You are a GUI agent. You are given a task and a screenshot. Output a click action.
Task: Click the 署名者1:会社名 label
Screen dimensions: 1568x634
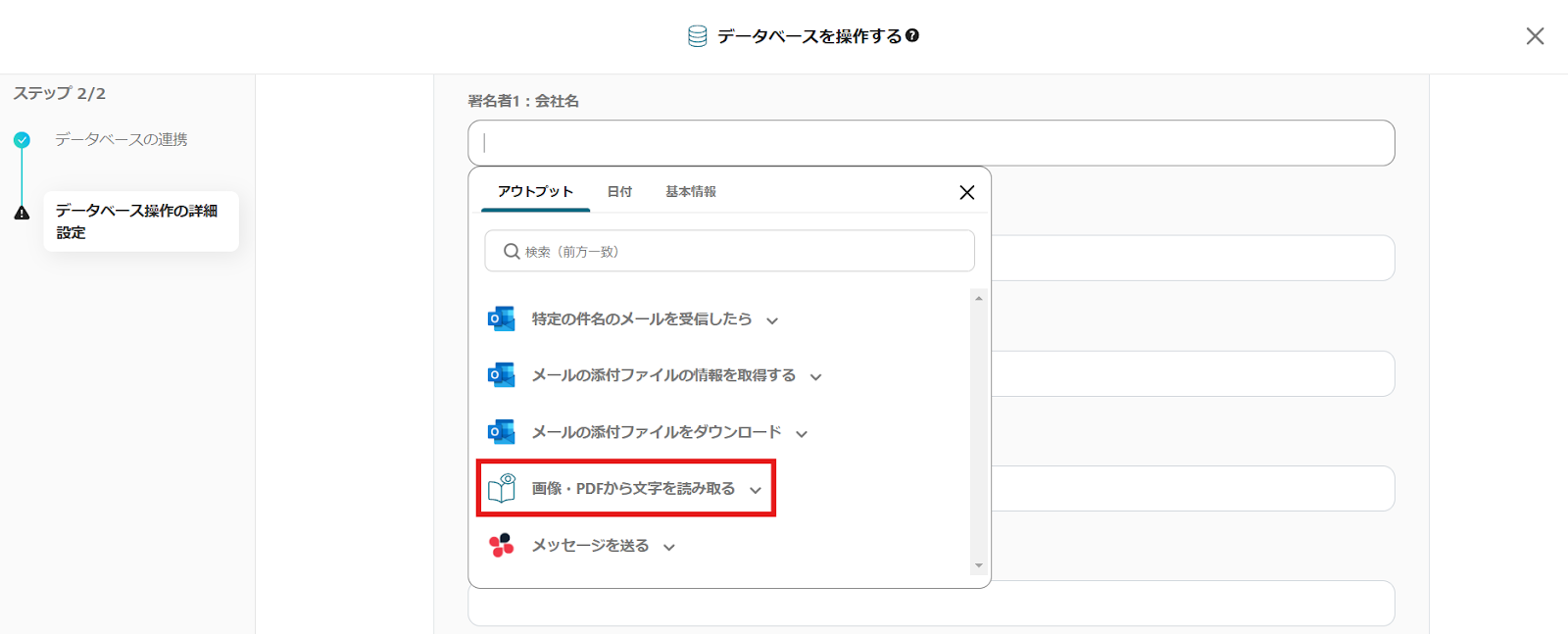coord(523,101)
